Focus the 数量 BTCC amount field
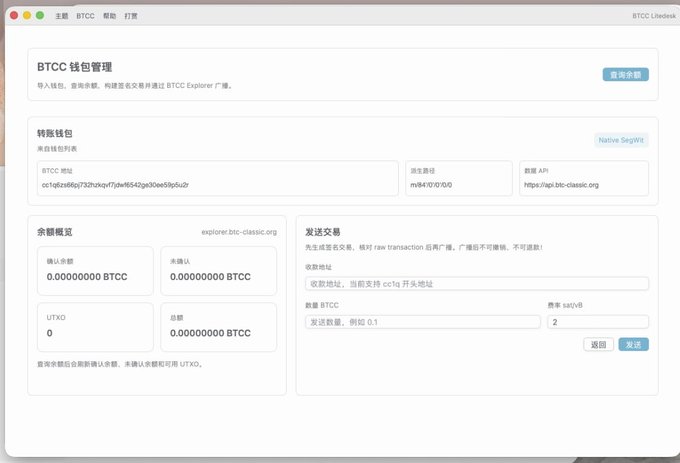680x463 pixels. [x=423, y=322]
